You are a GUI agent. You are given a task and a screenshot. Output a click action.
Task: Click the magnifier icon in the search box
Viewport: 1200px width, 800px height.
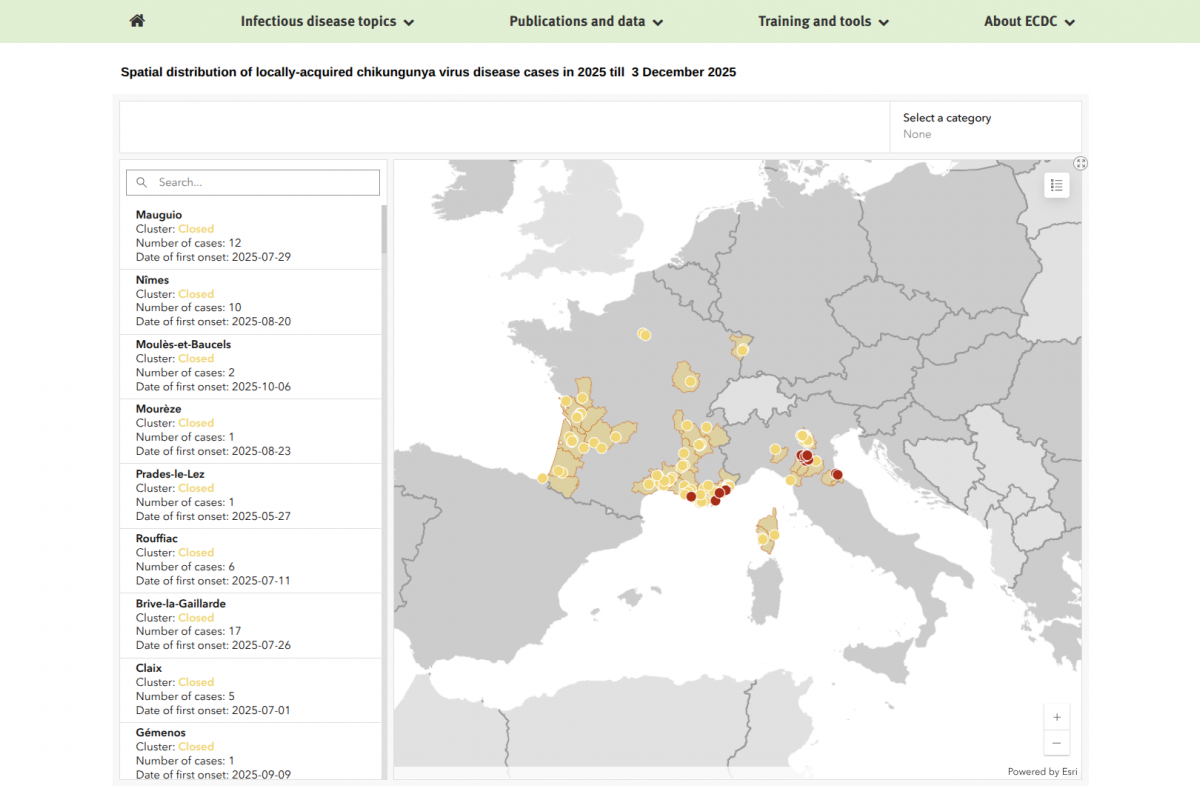tap(143, 181)
